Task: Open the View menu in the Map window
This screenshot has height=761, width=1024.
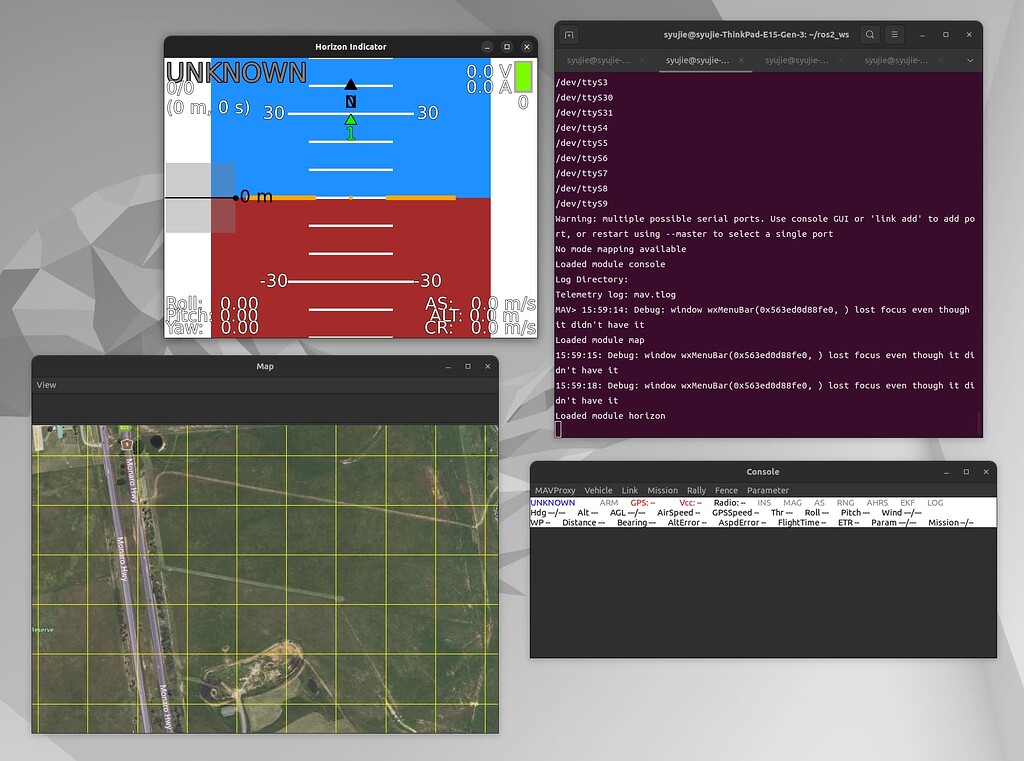Action: (x=44, y=384)
